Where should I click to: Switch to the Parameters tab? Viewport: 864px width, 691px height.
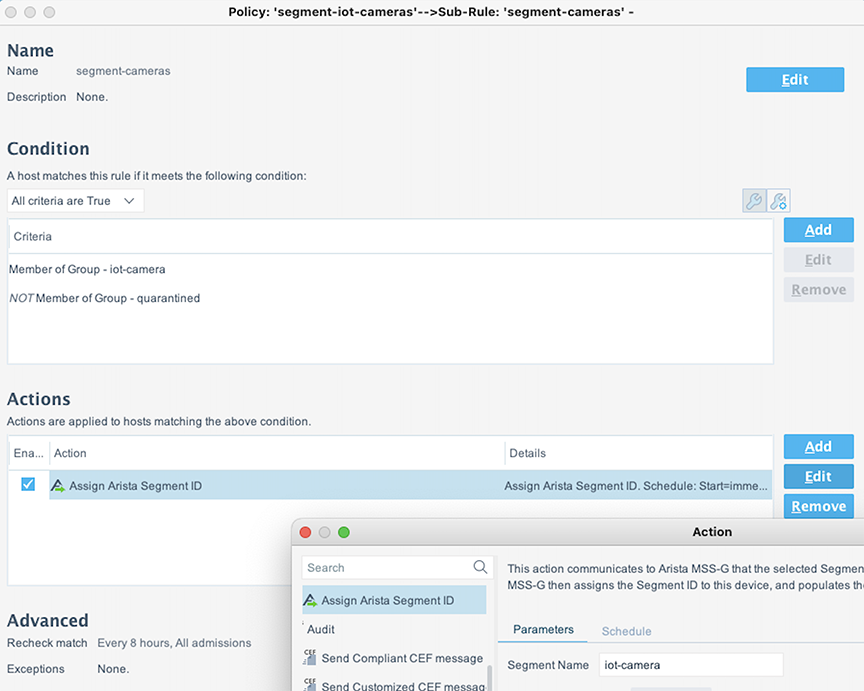[x=543, y=629]
